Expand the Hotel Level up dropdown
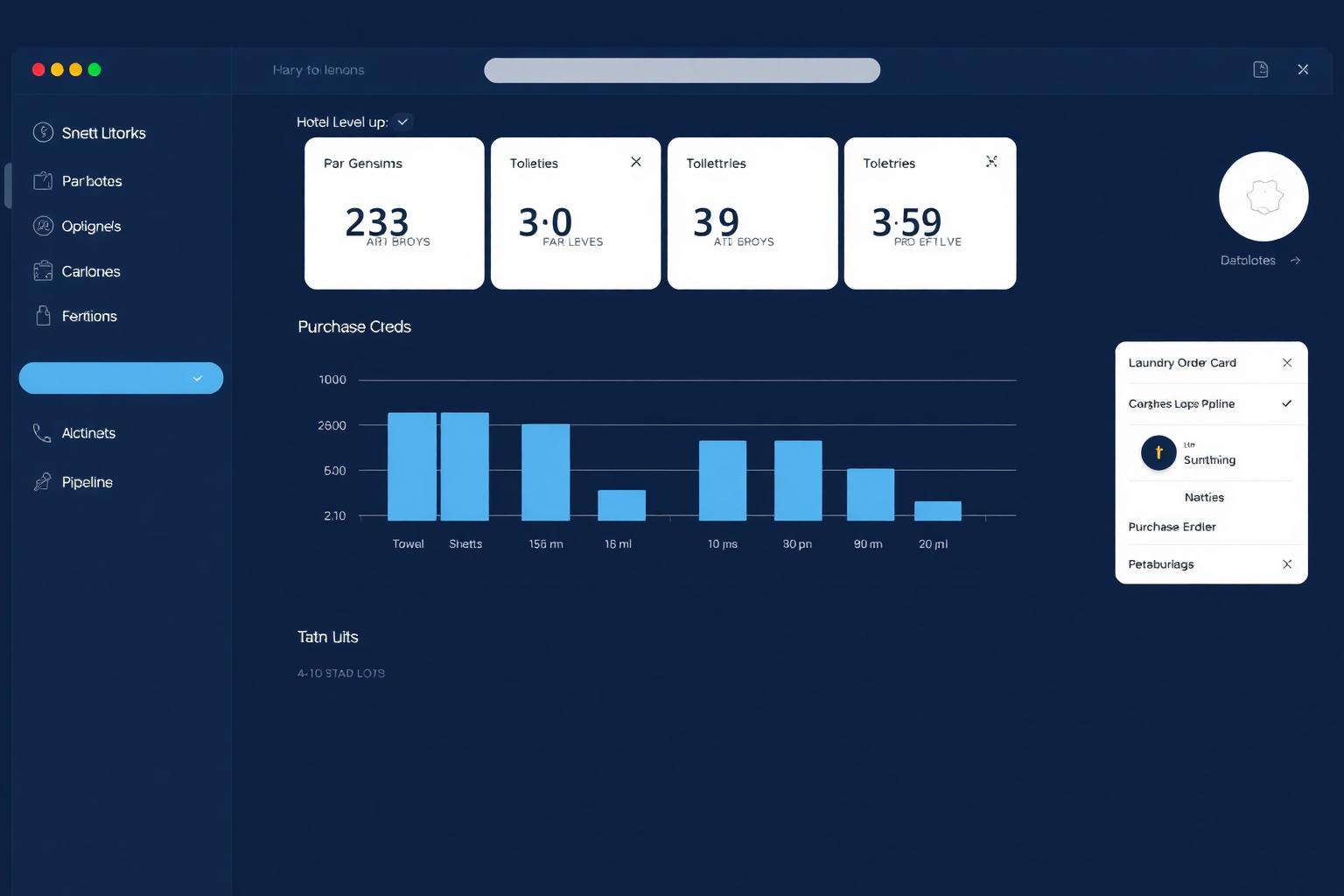The height and width of the screenshot is (896, 1344). click(x=402, y=122)
